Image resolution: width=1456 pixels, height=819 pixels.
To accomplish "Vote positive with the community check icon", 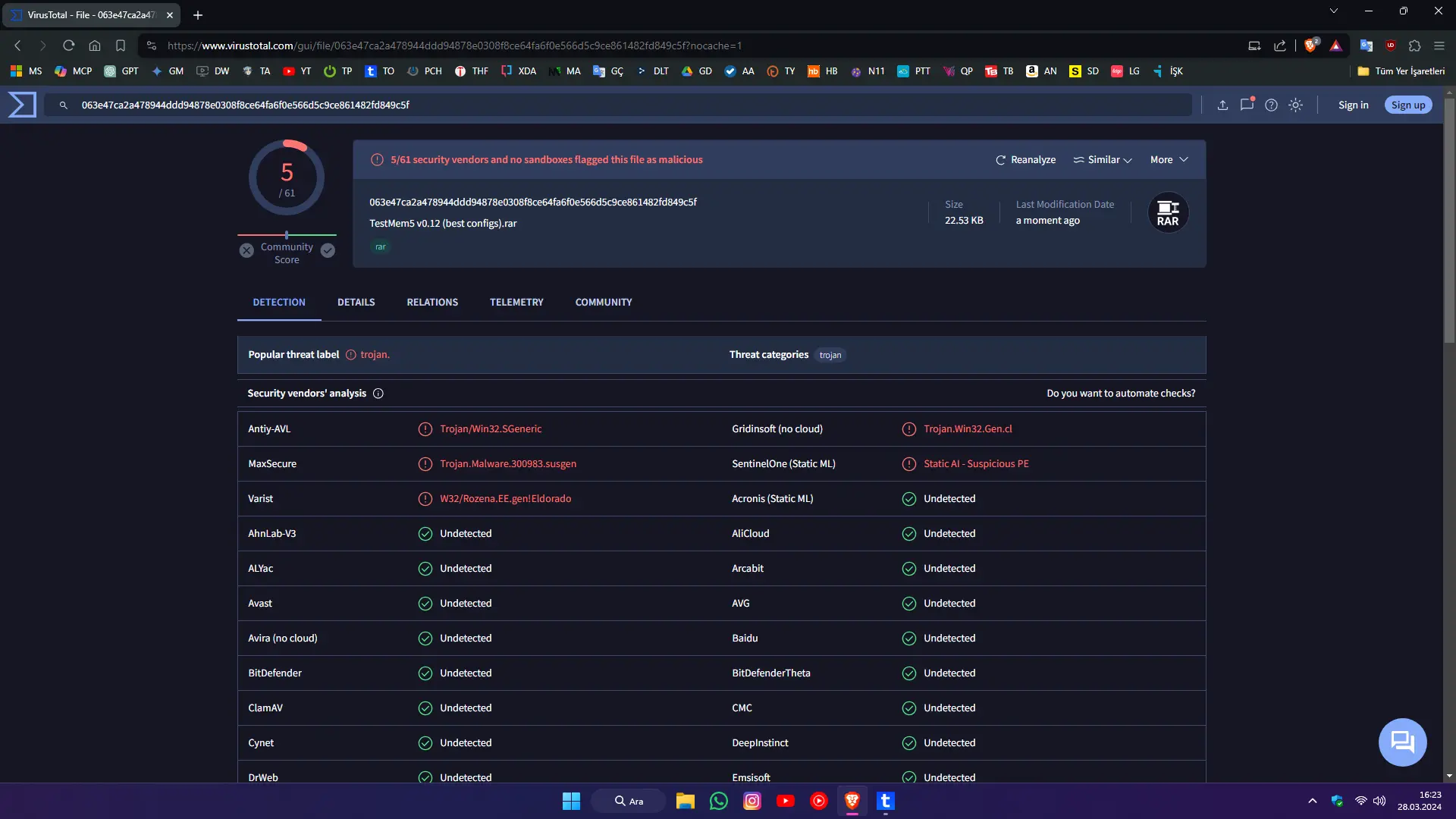I will (328, 250).
